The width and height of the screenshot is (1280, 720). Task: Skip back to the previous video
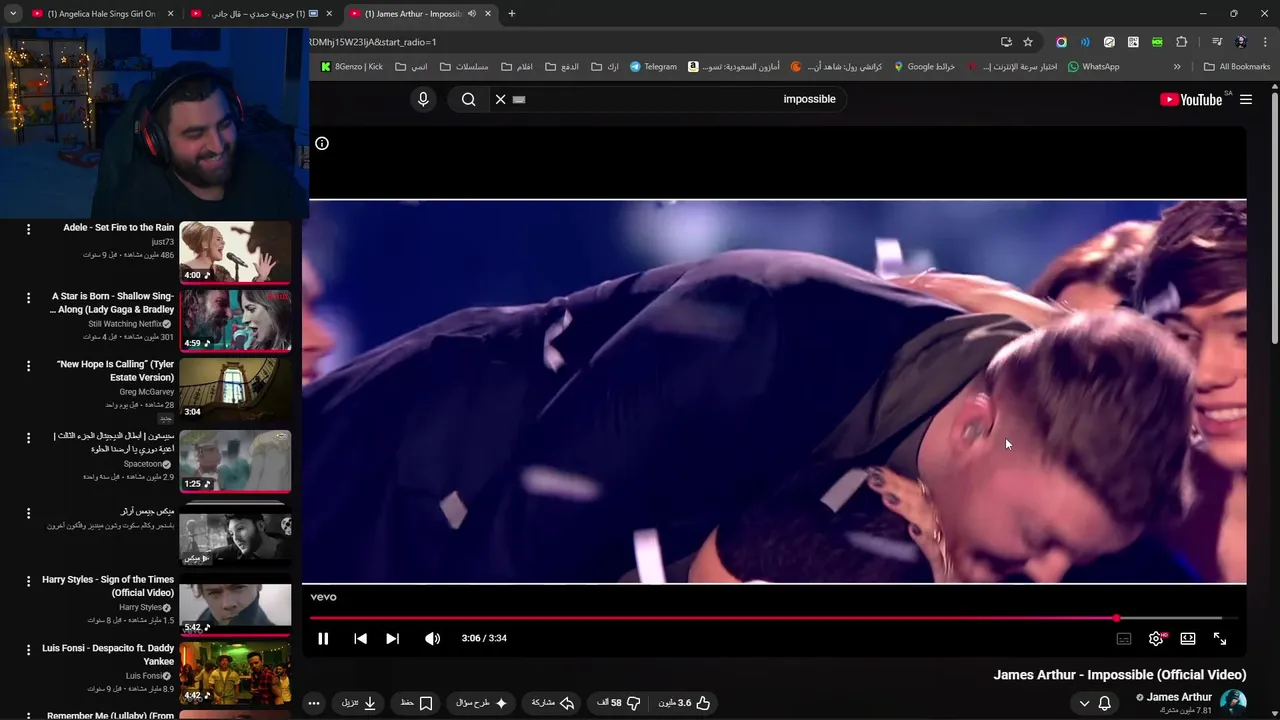[360, 638]
